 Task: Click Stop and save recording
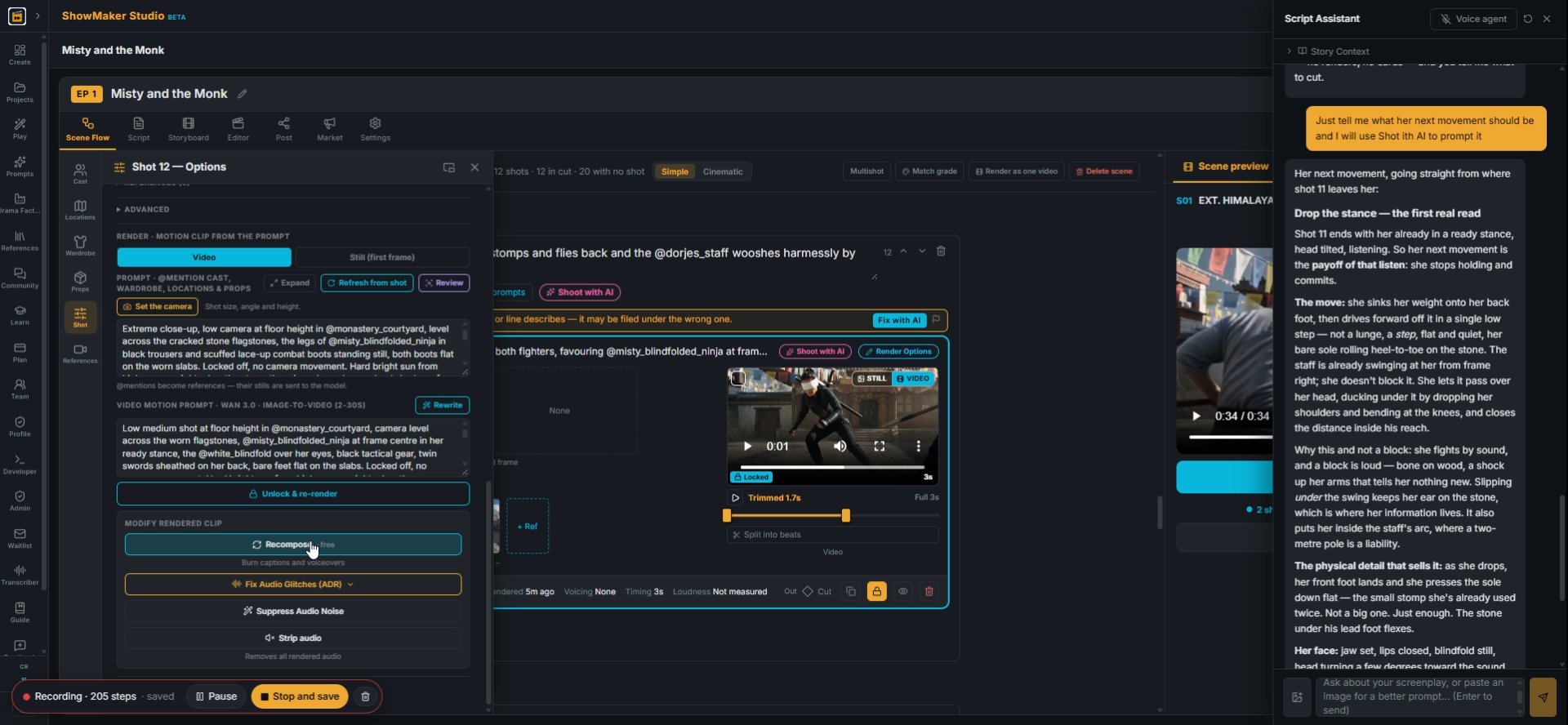click(300, 696)
